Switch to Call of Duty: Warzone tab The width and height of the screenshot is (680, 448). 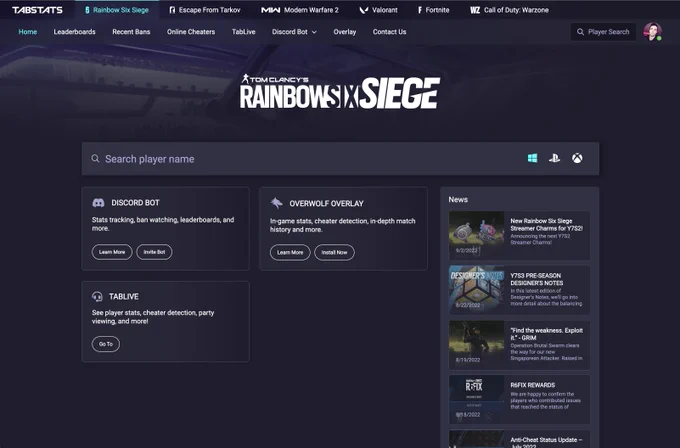(510, 10)
